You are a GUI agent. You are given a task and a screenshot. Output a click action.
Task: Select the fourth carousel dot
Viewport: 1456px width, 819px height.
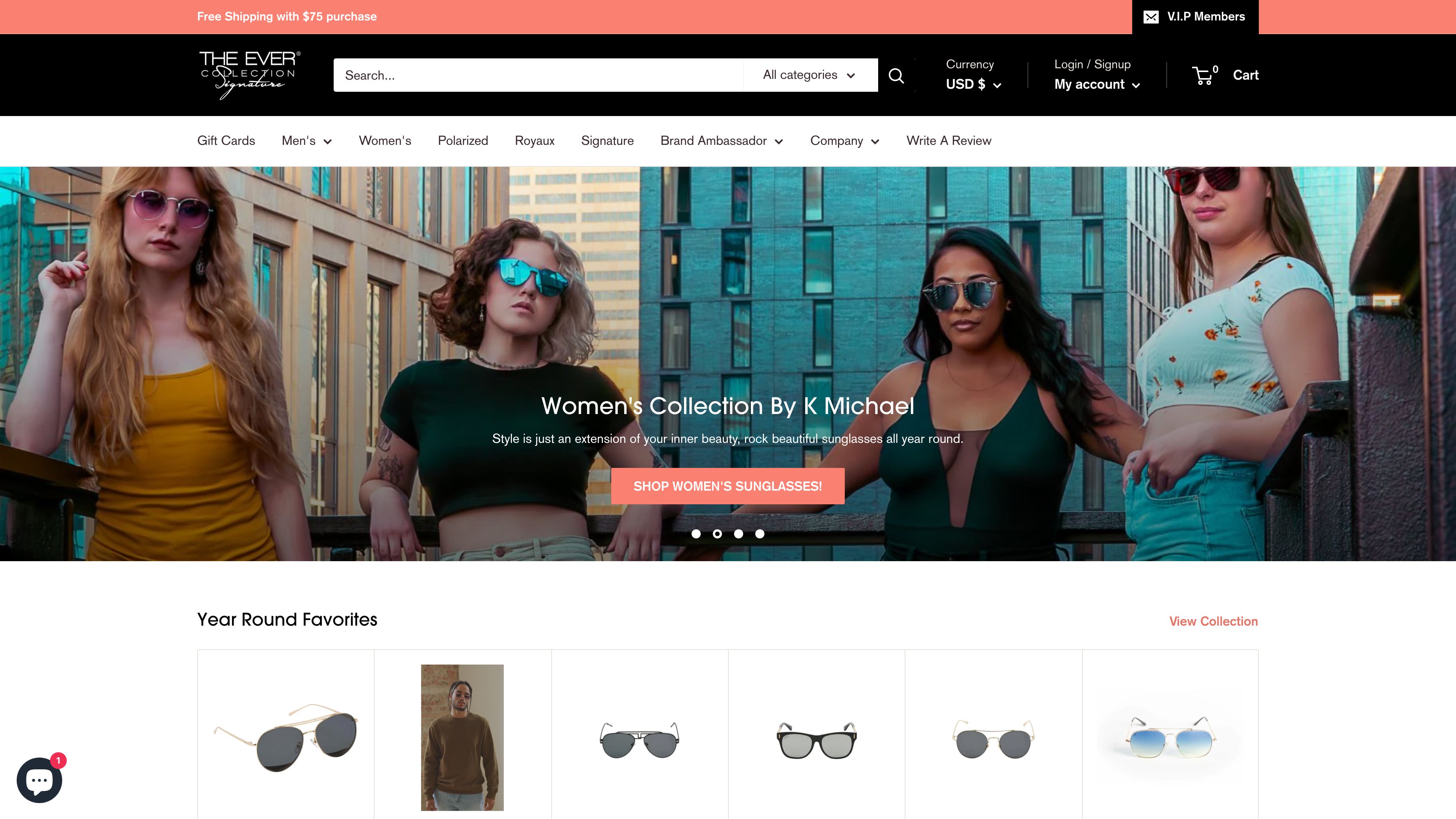(759, 533)
